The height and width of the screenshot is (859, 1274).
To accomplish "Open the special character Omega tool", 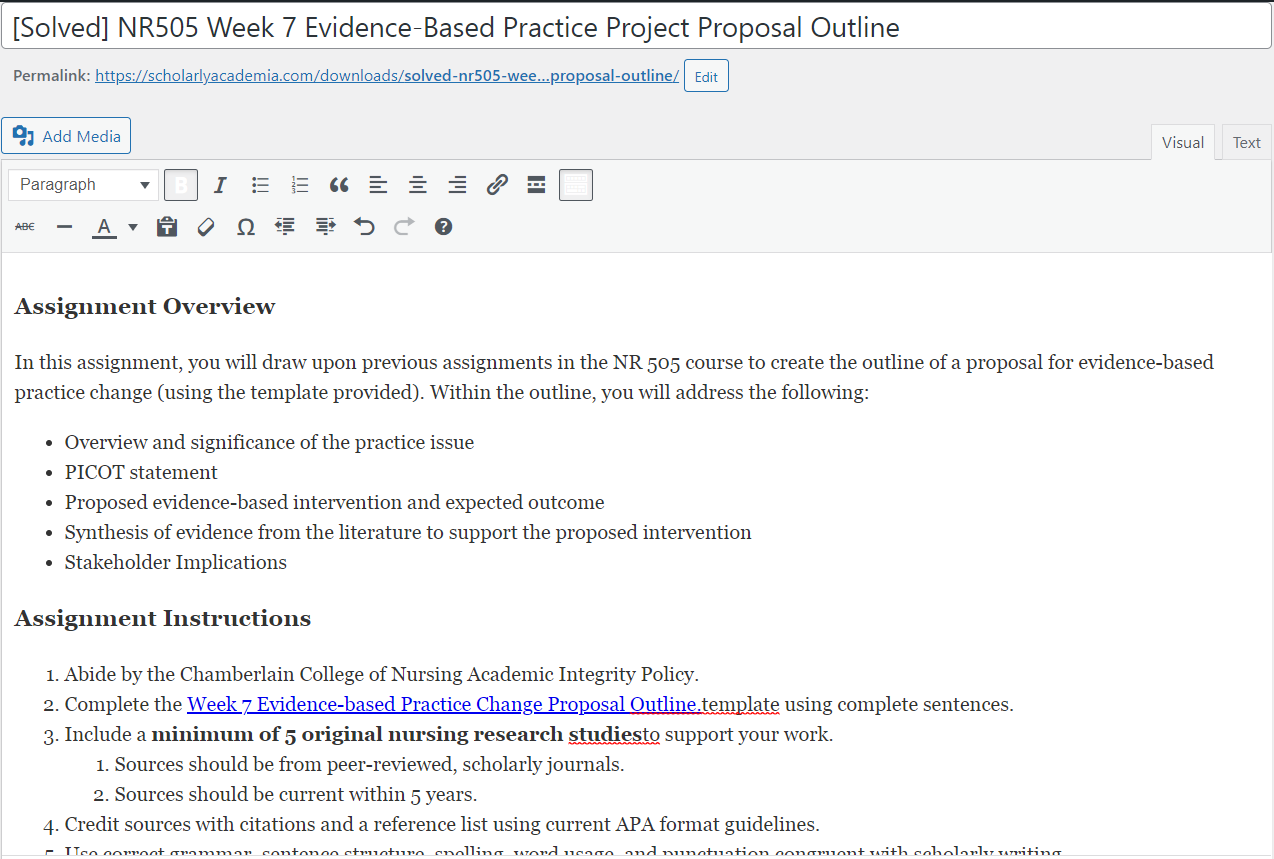I will (x=246, y=227).
